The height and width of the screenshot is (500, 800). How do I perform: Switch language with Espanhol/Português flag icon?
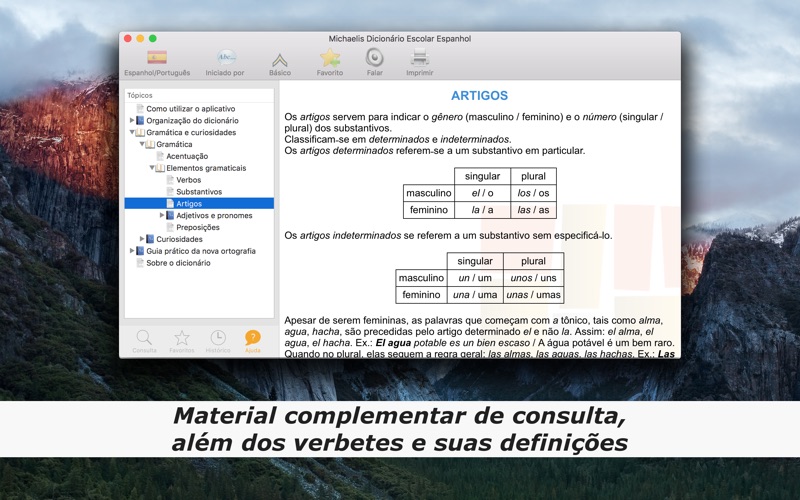point(157,57)
